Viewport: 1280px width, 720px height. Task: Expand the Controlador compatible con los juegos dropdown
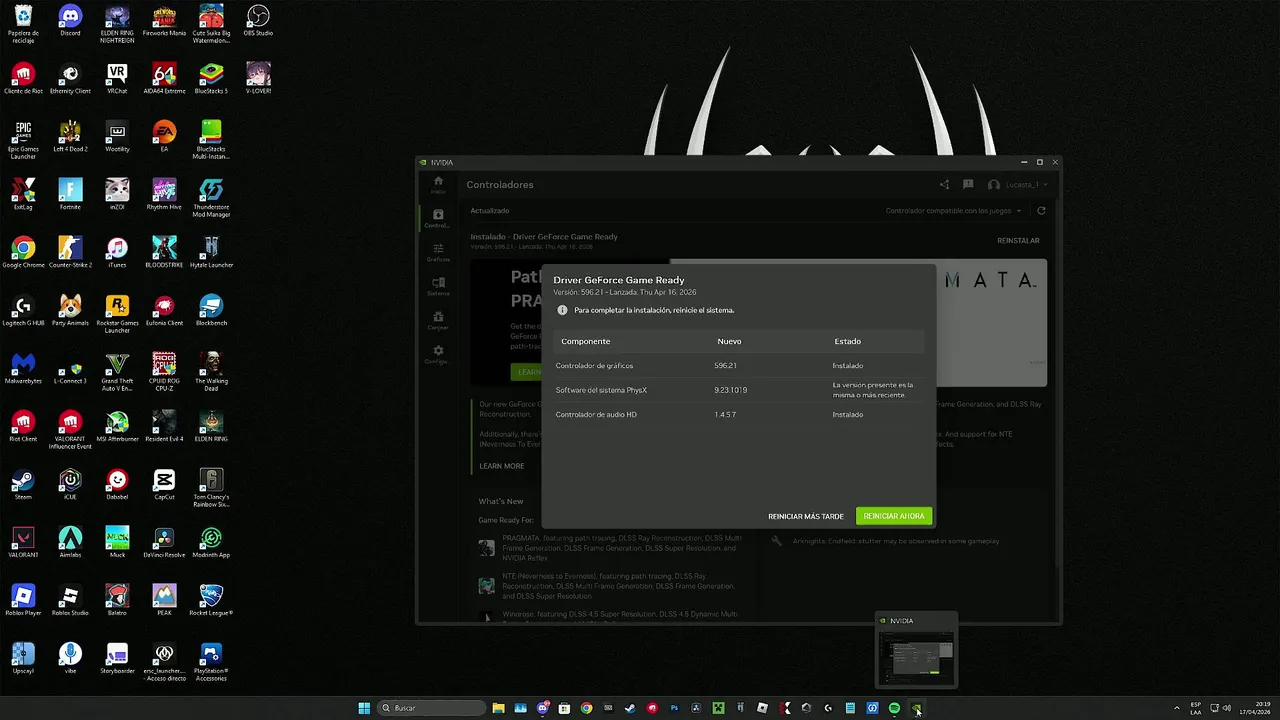click(954, 211)
